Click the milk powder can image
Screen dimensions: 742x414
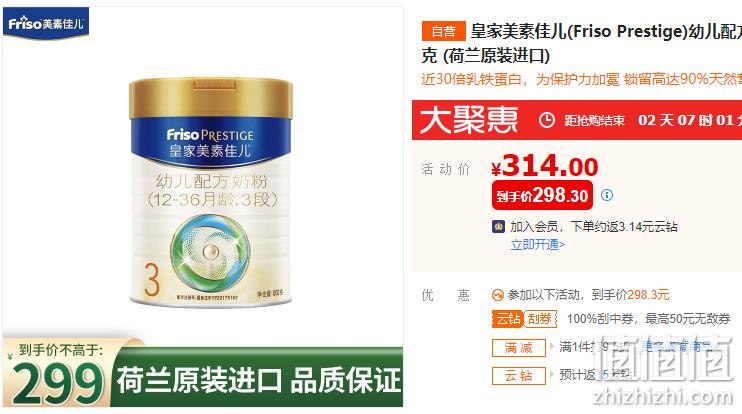[211, 193]
